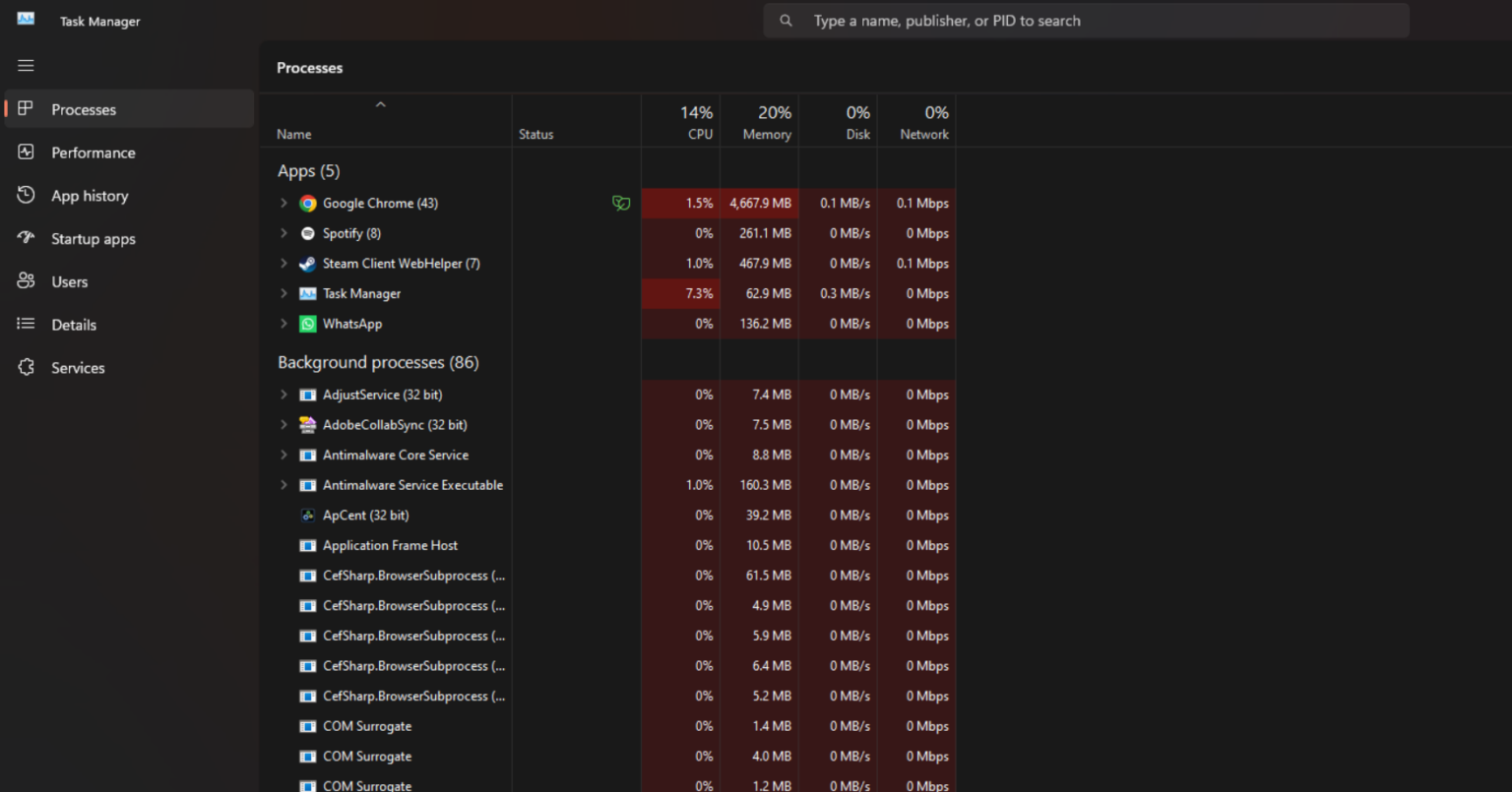The height and width of the screenshot is (792, 1512).
Task: Expand the Antimalware Core Service group
Action: 283,456
